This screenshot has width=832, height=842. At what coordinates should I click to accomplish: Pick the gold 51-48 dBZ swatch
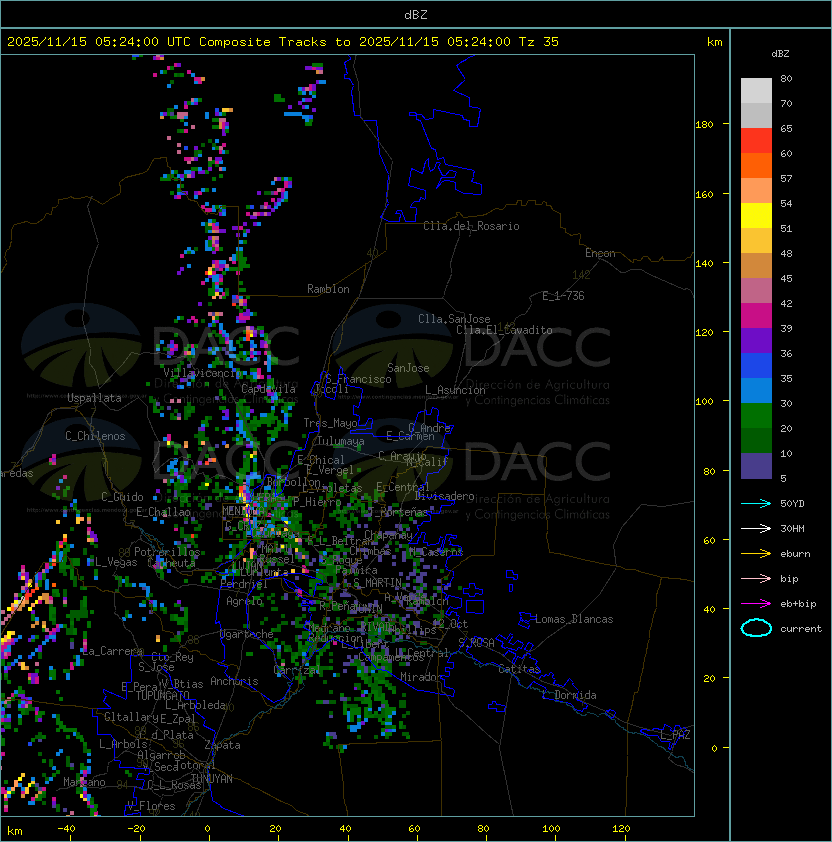[756, 241]
